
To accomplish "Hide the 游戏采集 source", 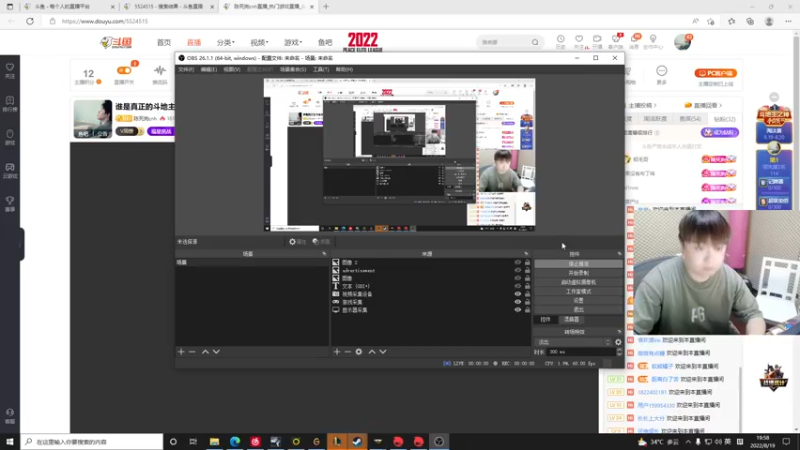I will (x=517, y=302).
